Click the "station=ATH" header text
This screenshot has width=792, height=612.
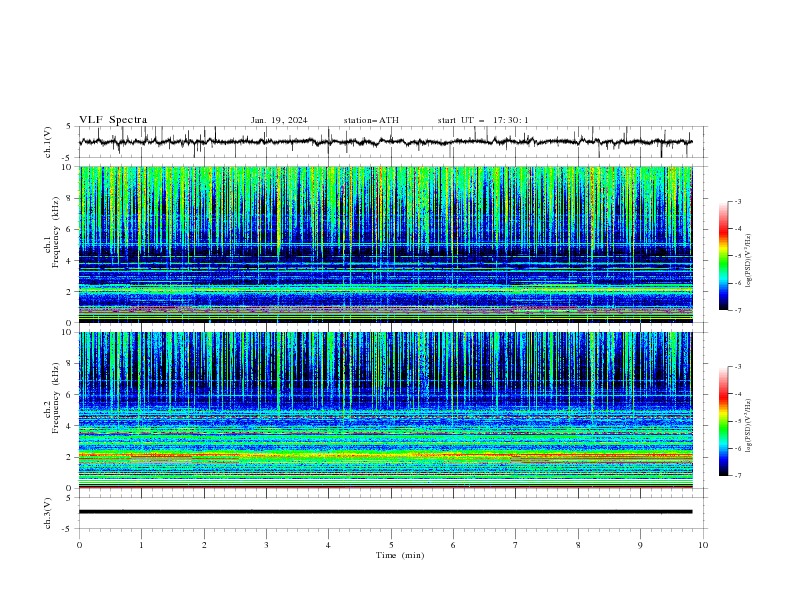[371, 120]
